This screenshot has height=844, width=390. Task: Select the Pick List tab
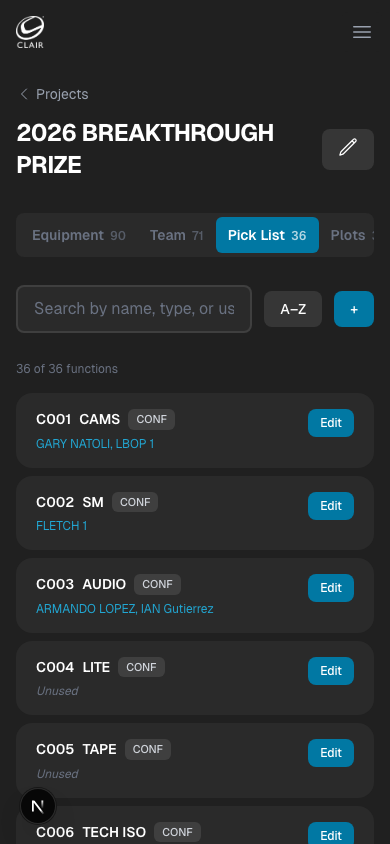(267, 235)
